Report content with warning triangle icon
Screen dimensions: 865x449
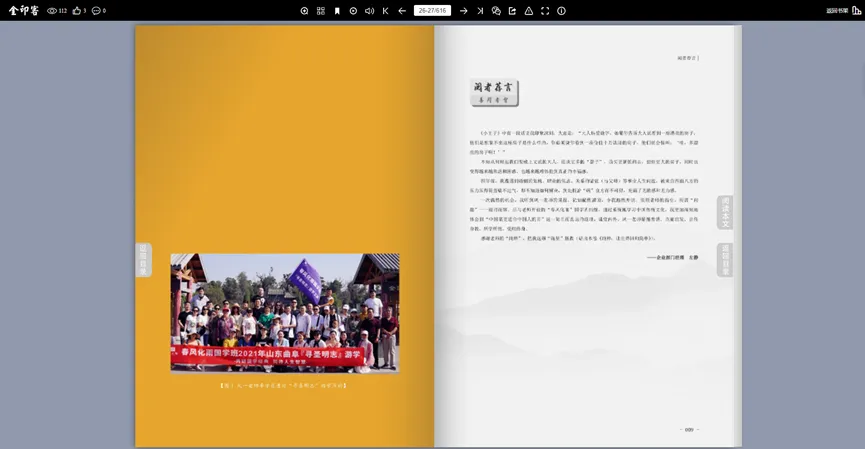coord(528,10)
